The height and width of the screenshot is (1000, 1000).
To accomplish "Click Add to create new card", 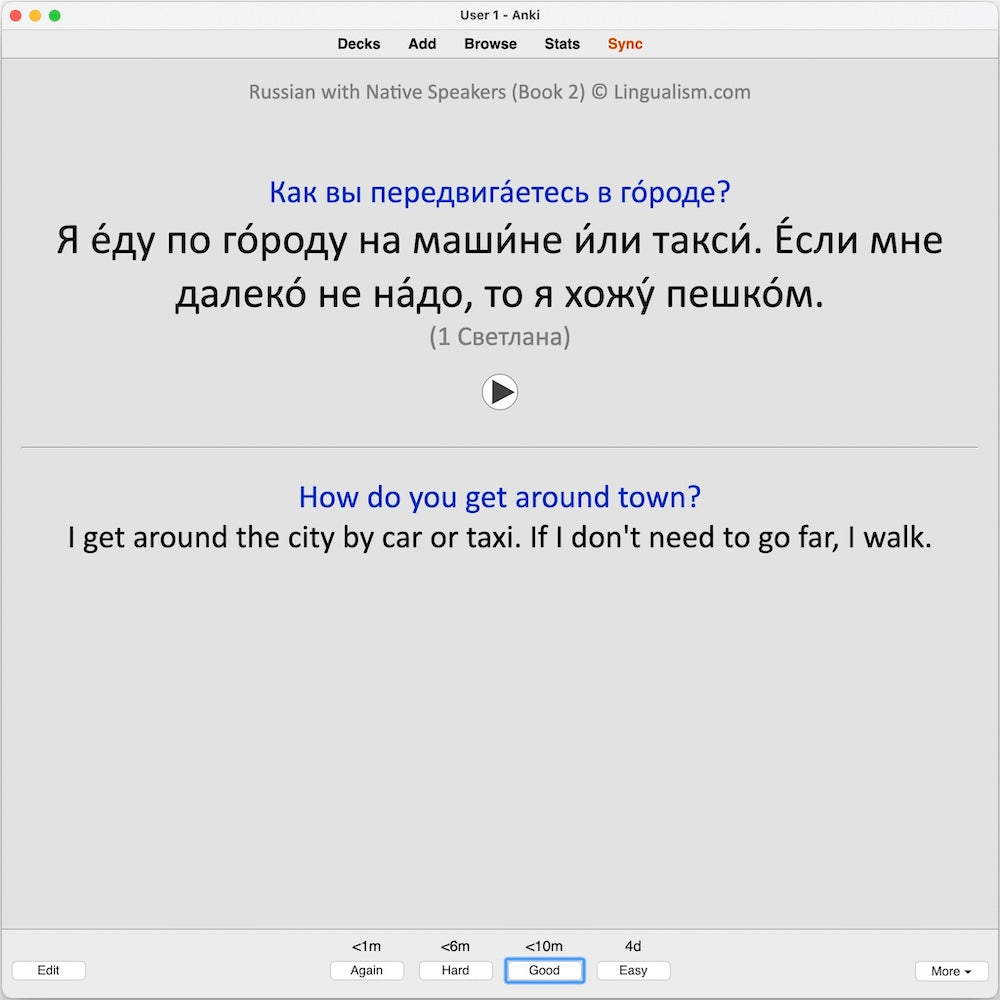I will [x=422, y=44].
